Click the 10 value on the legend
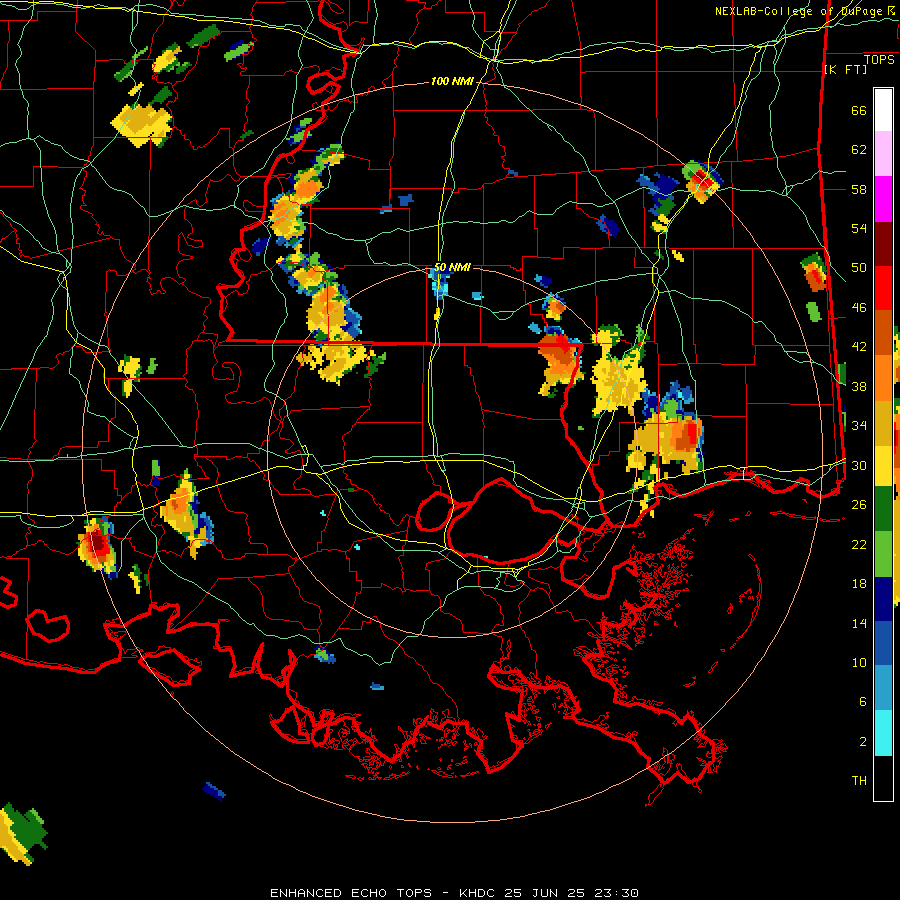The image size is (900, 900). point(859,662)
